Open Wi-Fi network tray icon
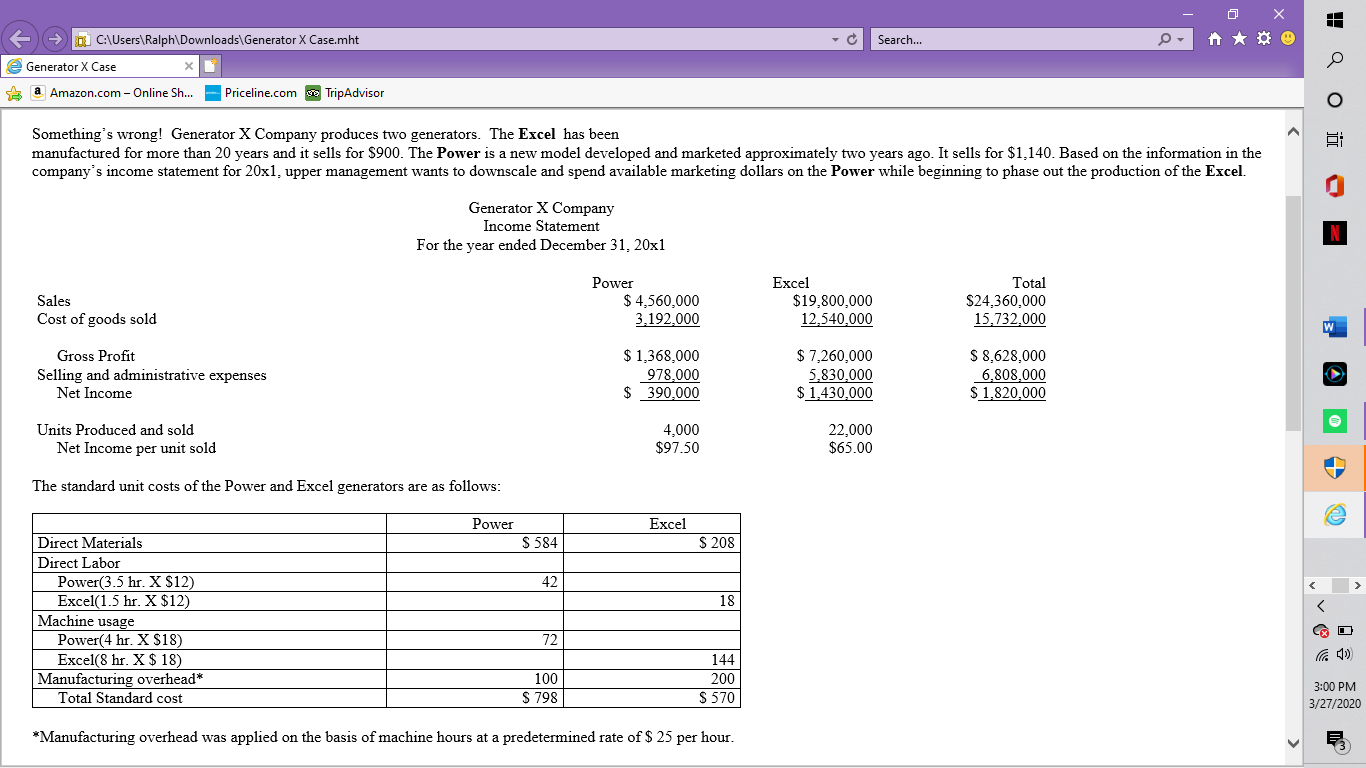This screenshot has height=768, width=1366. [x=1322, y=656]
